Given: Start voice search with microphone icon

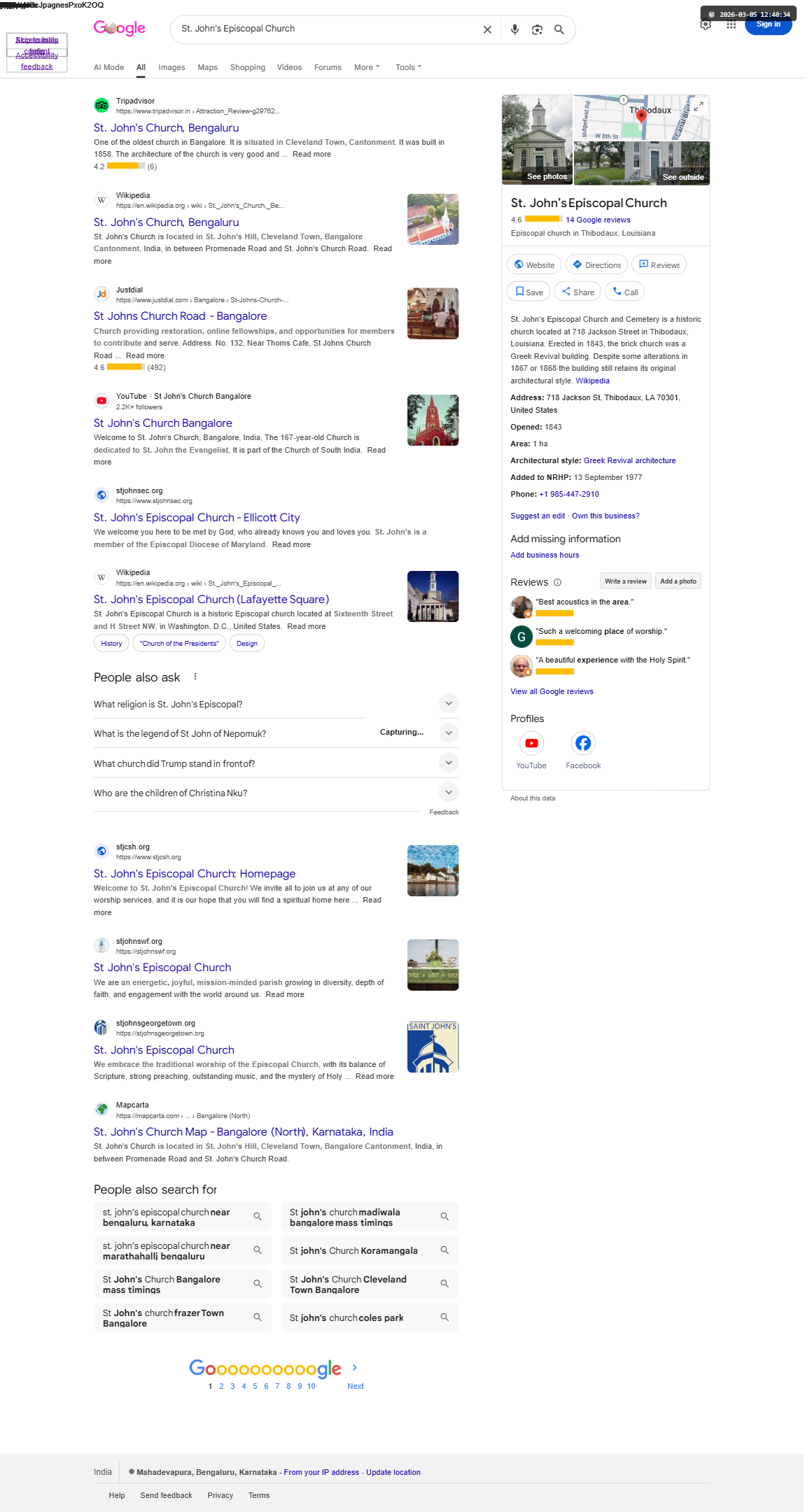Looking at the screenshot, I should point(514,29).
